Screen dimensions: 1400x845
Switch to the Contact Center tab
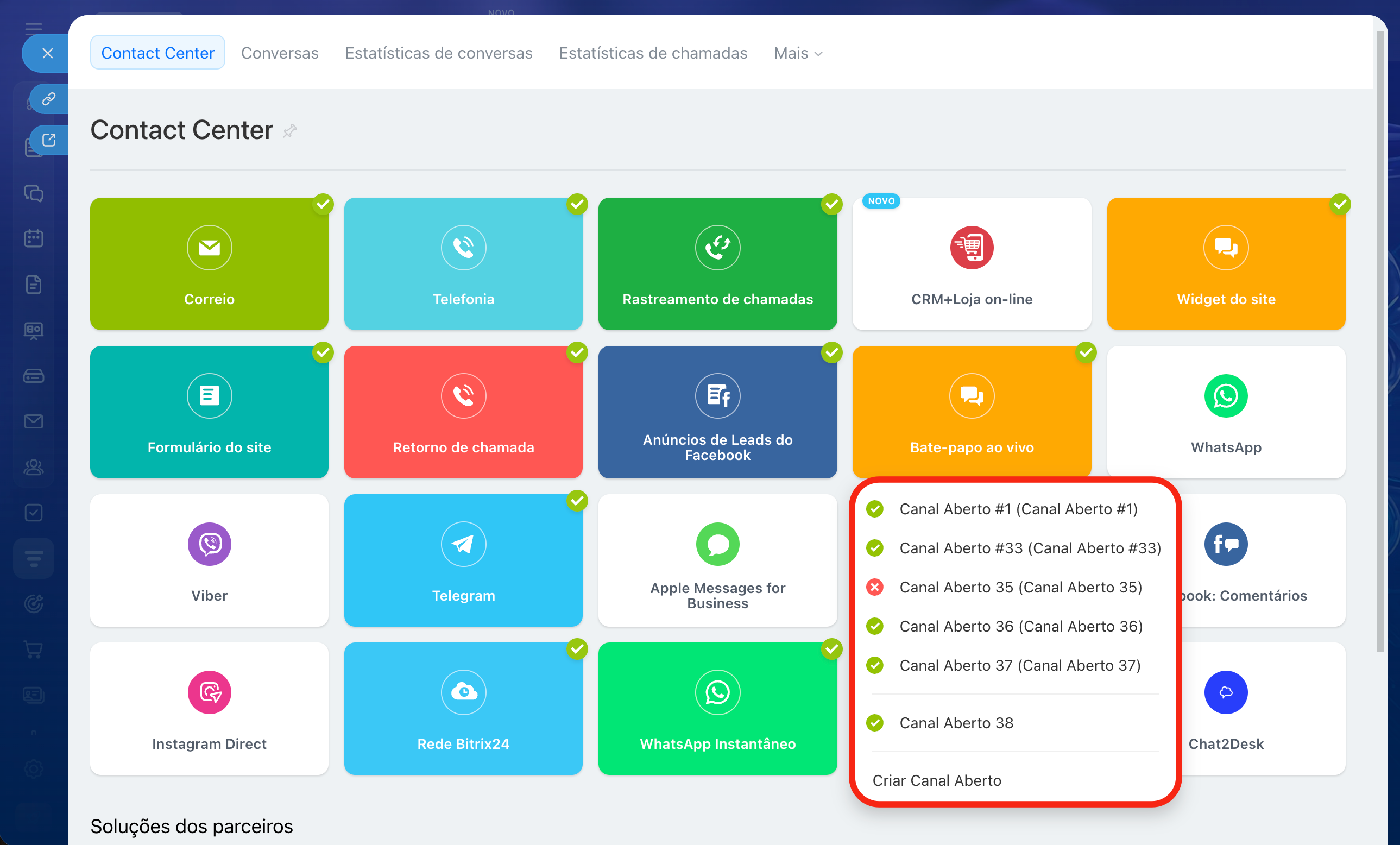tap(157, 53)
